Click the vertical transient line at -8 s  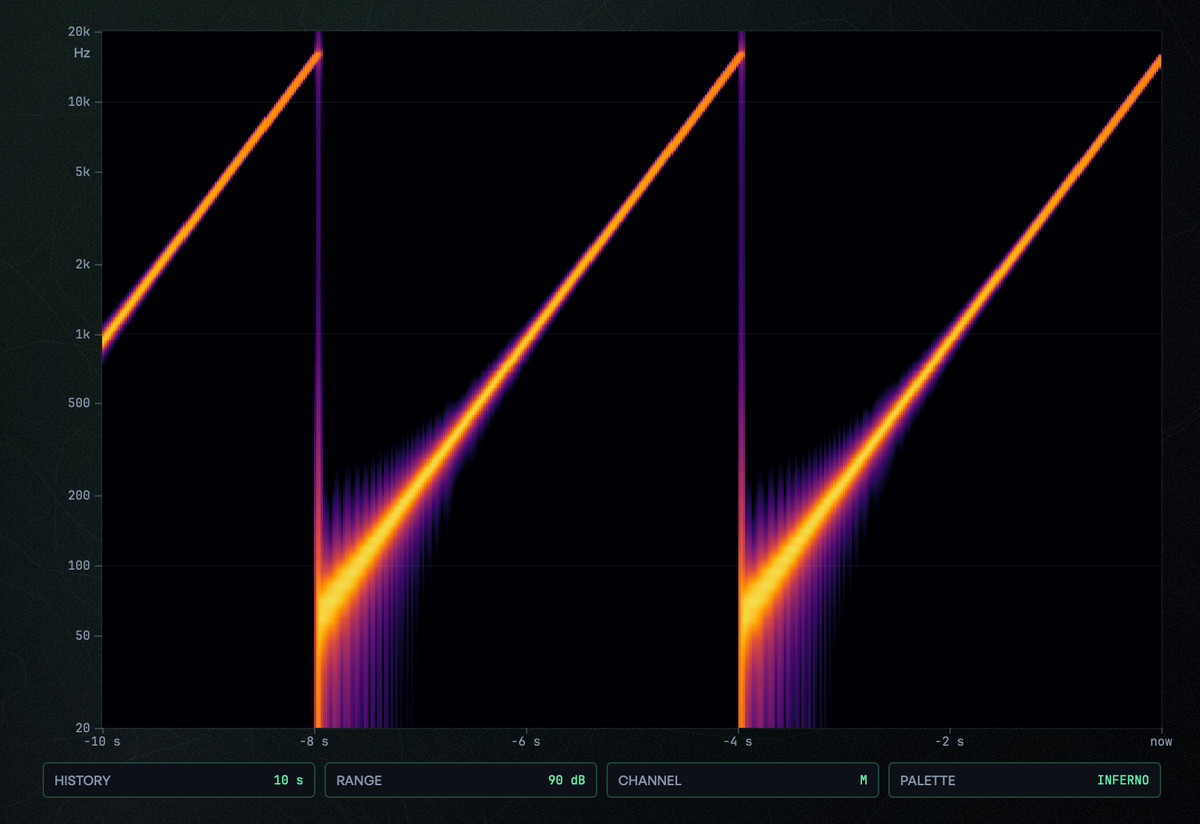318,379
